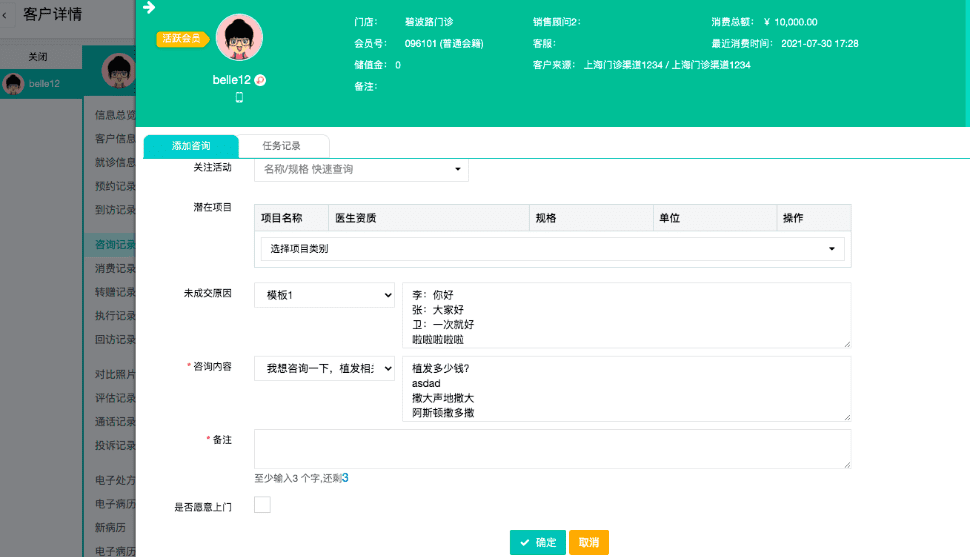Open the 模板1 template dropdown
This screenshot has width=970, height=557.
click(x=324, y=296)
